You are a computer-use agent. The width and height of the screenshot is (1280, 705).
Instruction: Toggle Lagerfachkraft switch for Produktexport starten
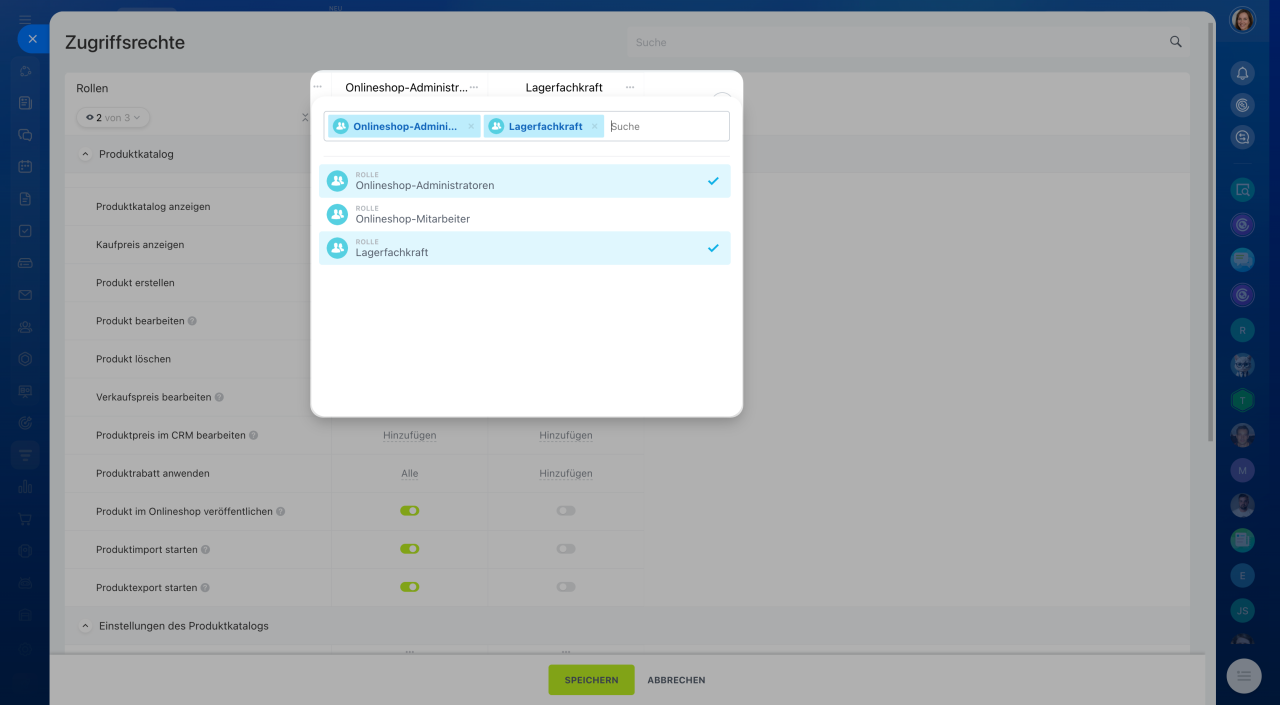[x=566, y=587]
